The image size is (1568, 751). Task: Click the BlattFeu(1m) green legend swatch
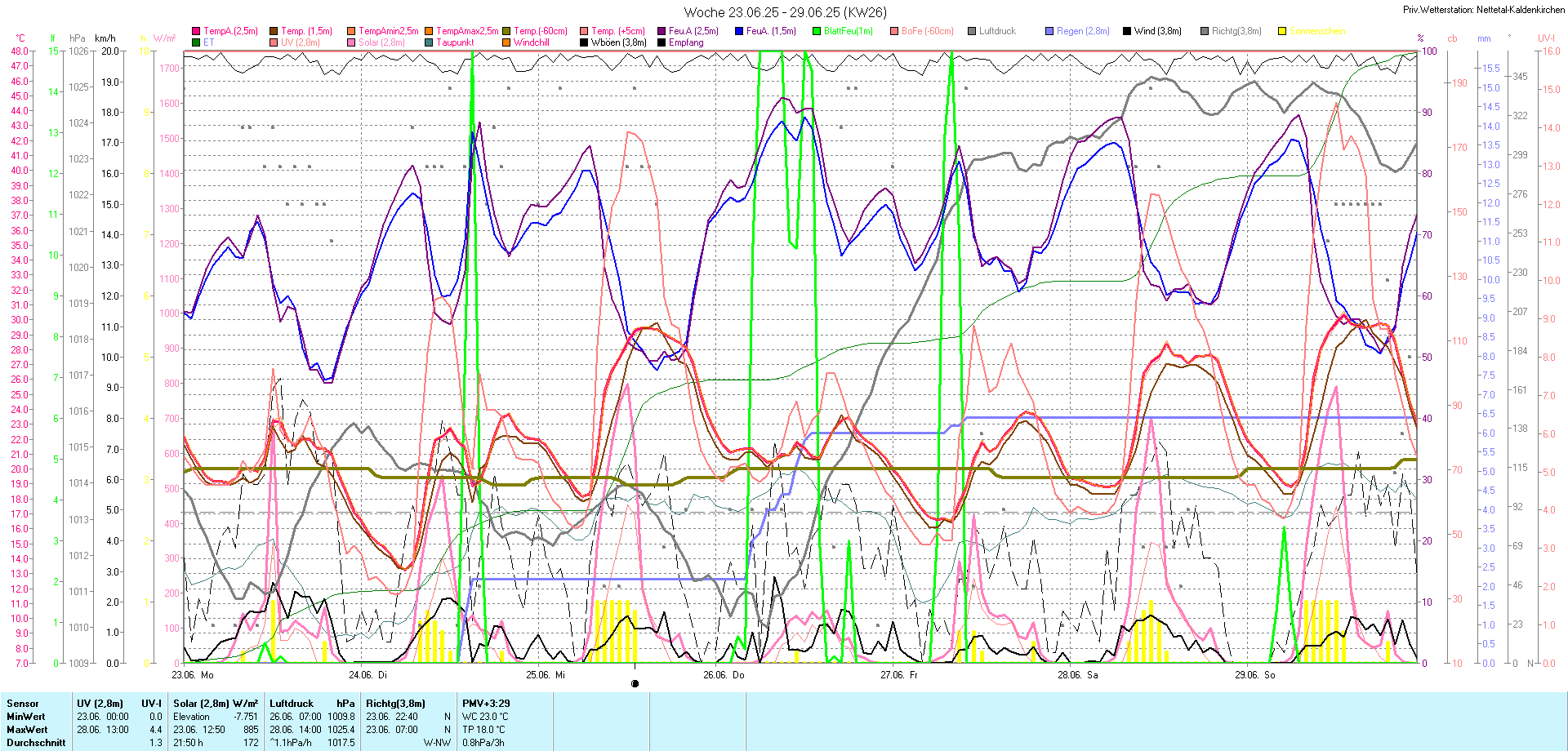coord(817,31)
